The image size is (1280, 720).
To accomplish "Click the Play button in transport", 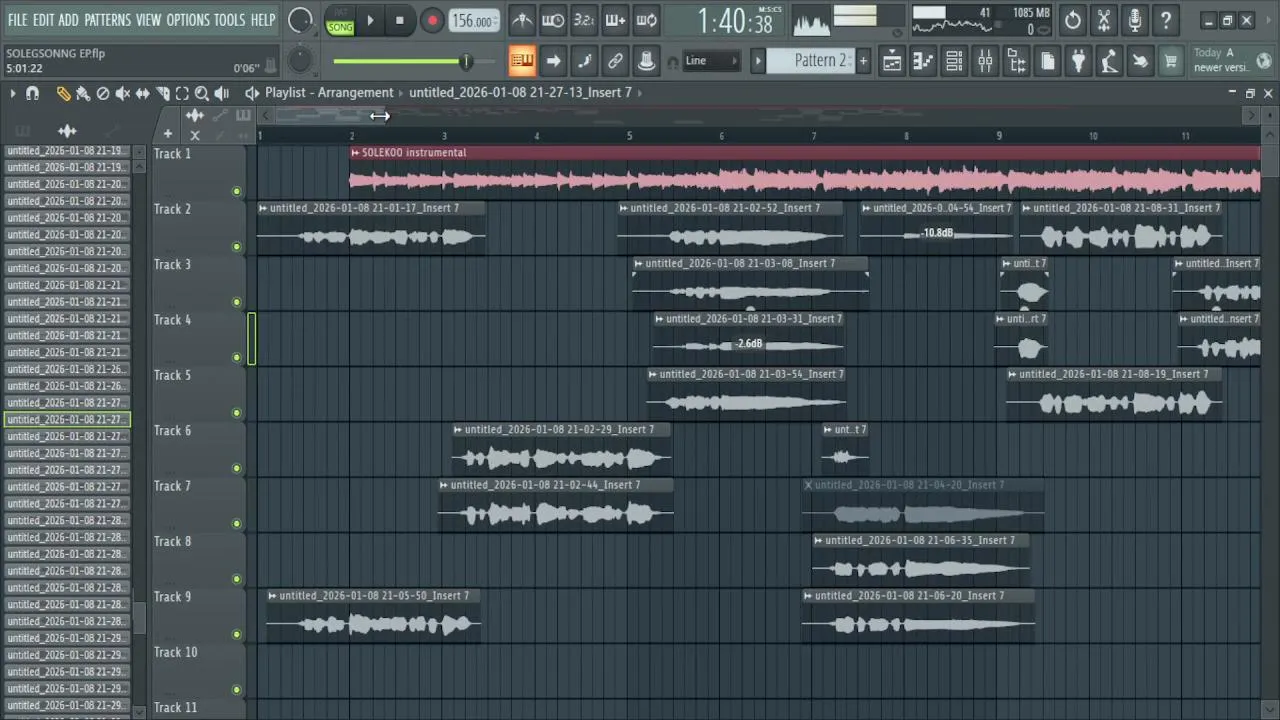I will 370,20.
